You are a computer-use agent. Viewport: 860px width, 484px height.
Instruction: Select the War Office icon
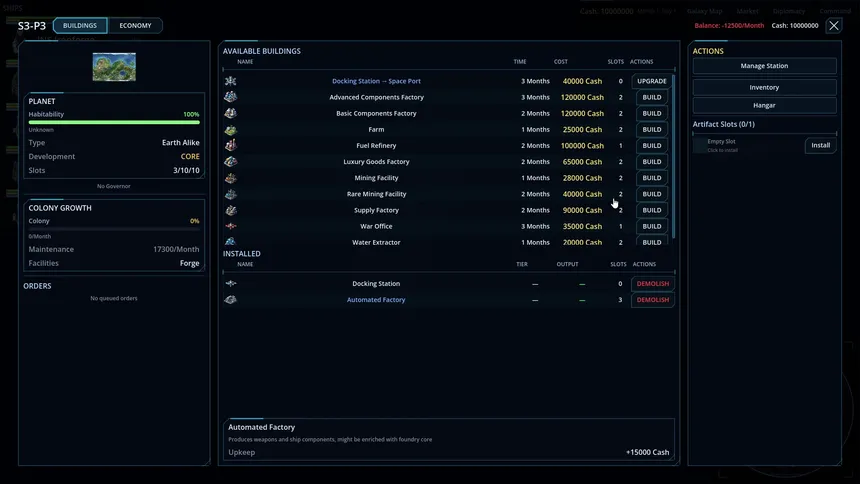[x=230, y=226]
